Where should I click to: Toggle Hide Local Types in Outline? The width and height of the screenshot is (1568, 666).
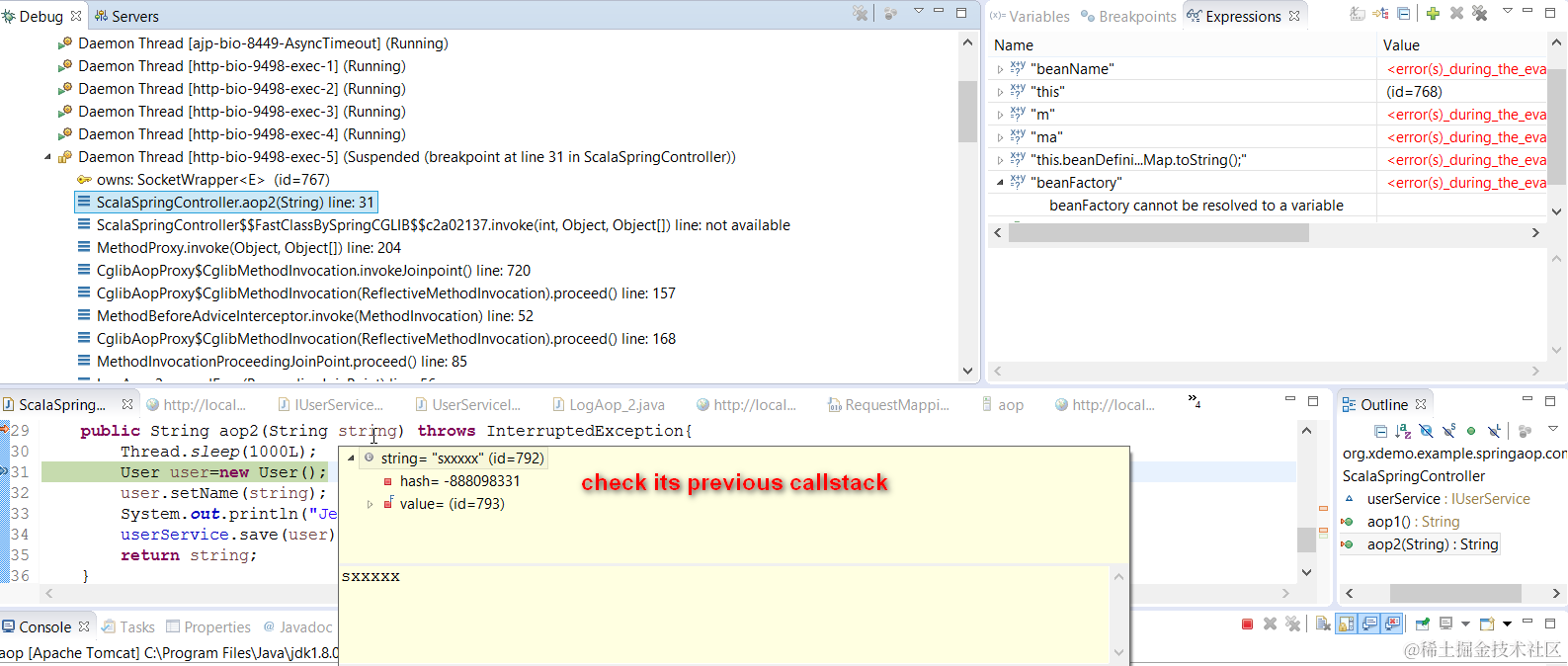click(x=1493, y=431)
